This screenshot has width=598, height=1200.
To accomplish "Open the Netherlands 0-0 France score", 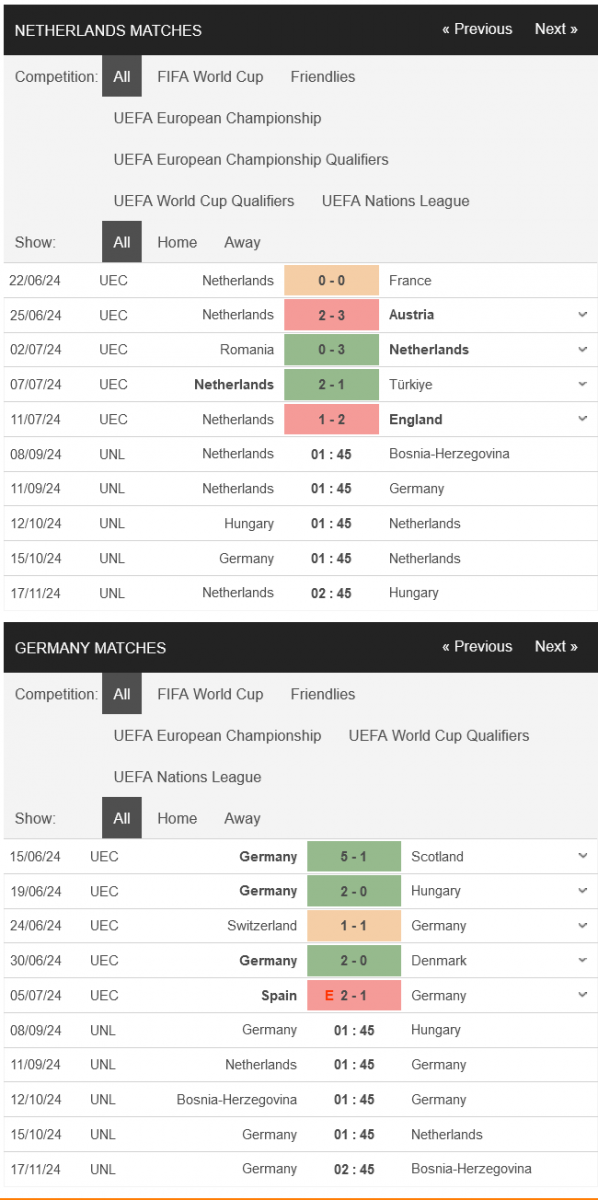I will (x=332, y=281).
